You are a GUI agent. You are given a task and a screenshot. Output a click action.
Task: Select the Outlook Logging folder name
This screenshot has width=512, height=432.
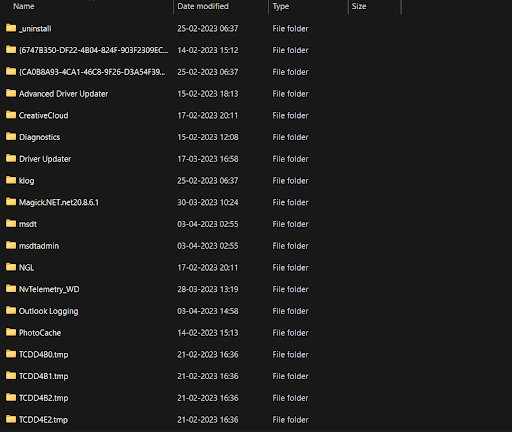(48, 311)
